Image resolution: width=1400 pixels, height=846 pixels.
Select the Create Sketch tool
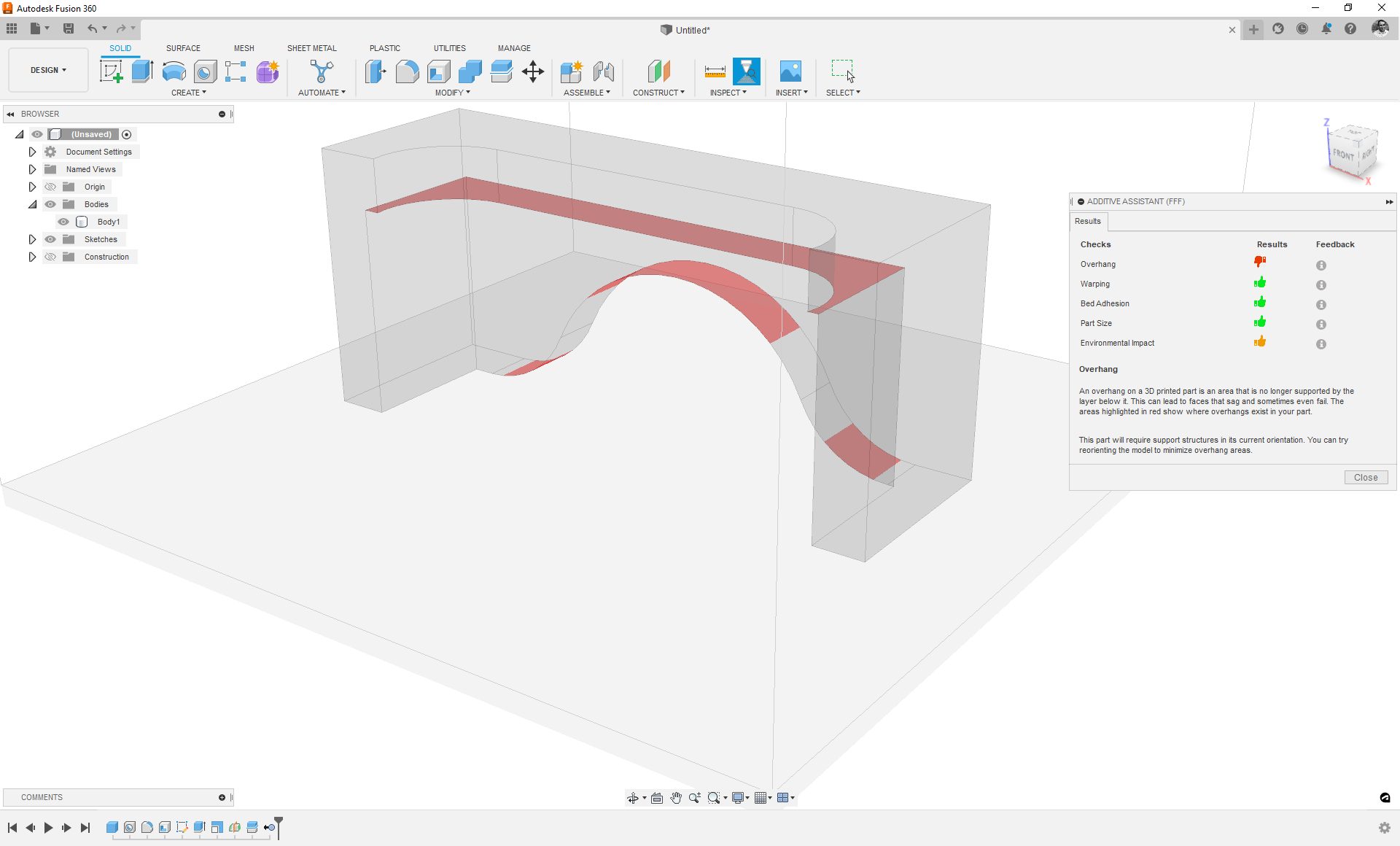click(111, 71)
